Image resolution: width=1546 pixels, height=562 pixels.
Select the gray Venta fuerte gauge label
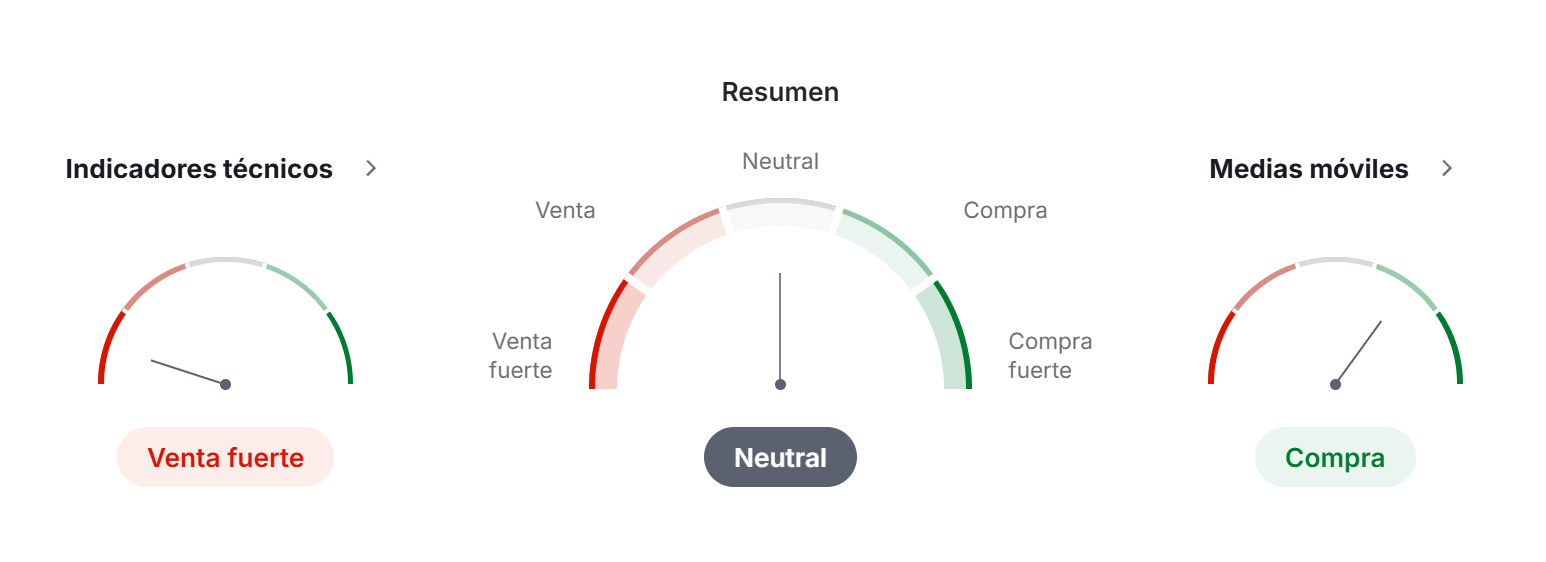[x=521, y=355]
